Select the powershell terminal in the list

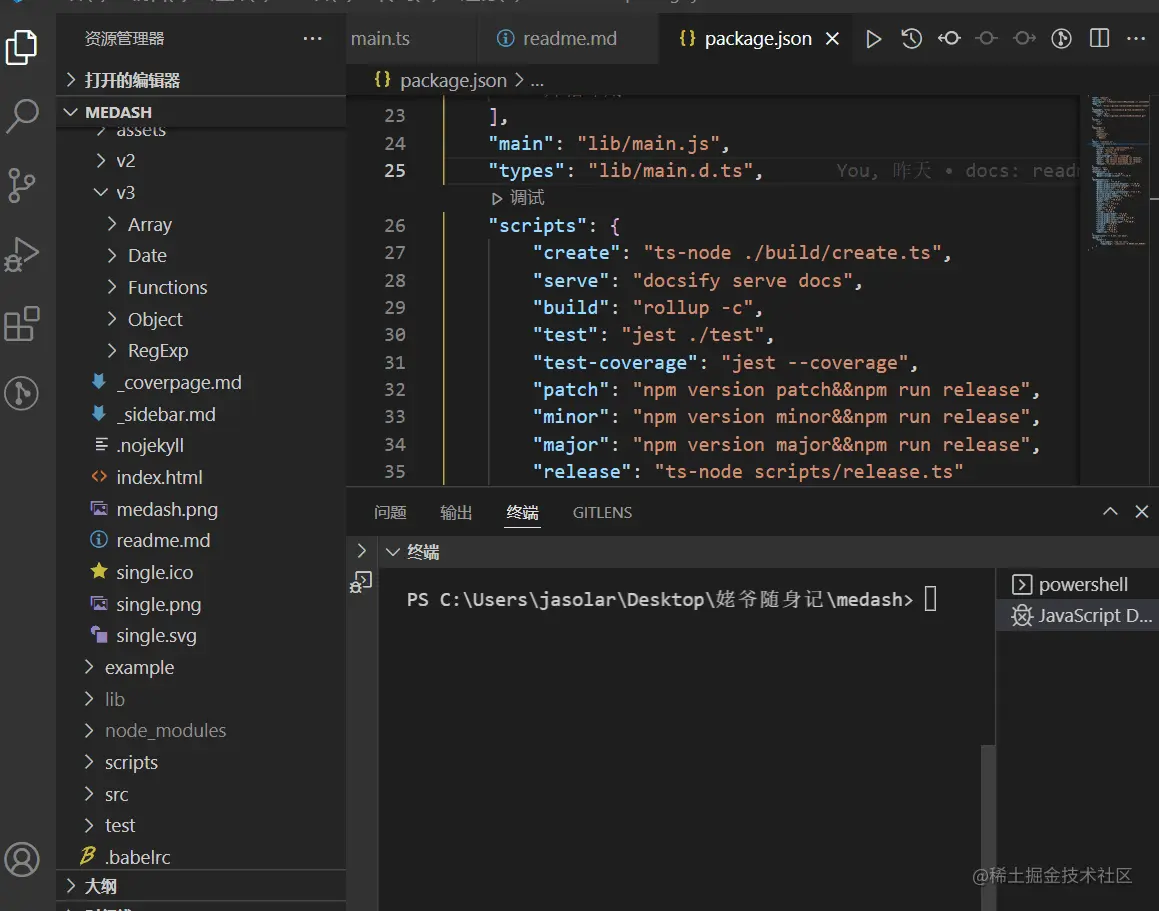click(x=1082, y=585)
